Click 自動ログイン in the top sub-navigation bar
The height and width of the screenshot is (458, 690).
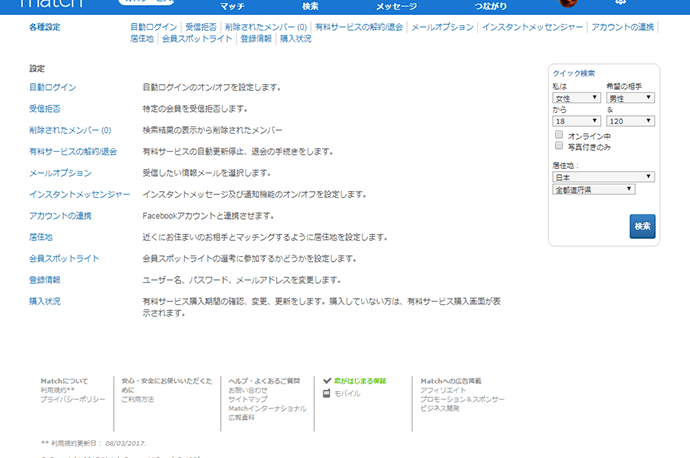point(154,27)
